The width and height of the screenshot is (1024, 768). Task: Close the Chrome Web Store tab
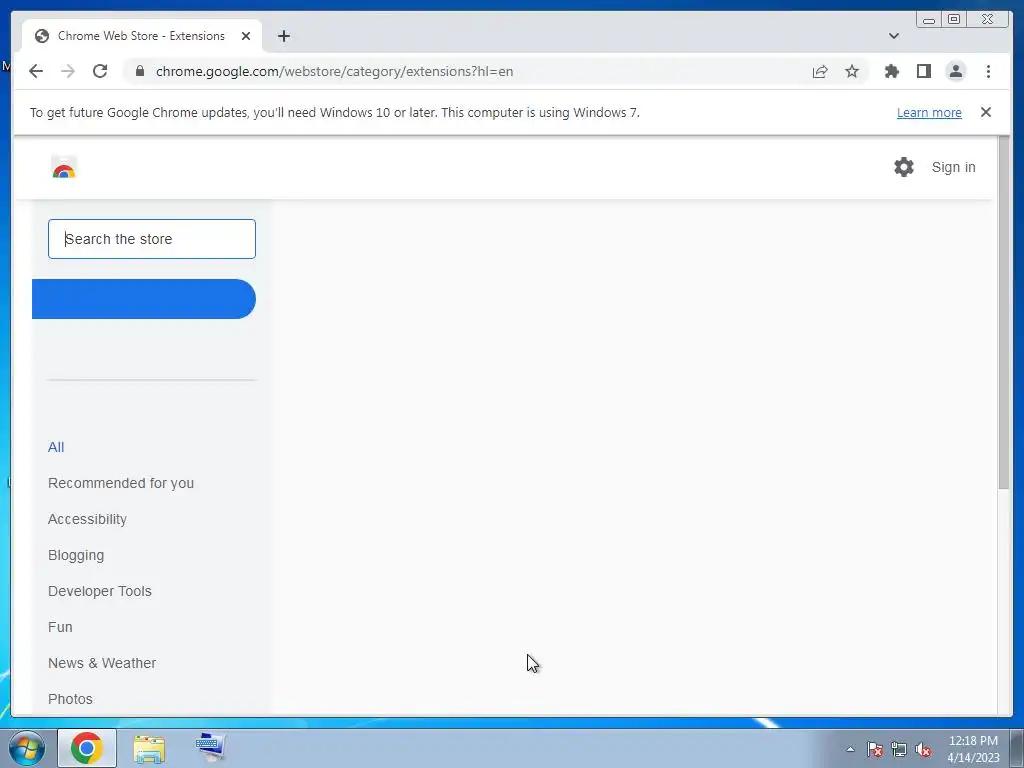point(246,36)
